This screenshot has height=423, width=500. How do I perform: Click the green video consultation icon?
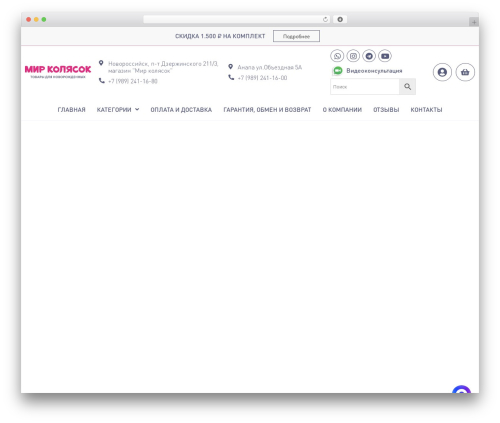pos(338,71)
